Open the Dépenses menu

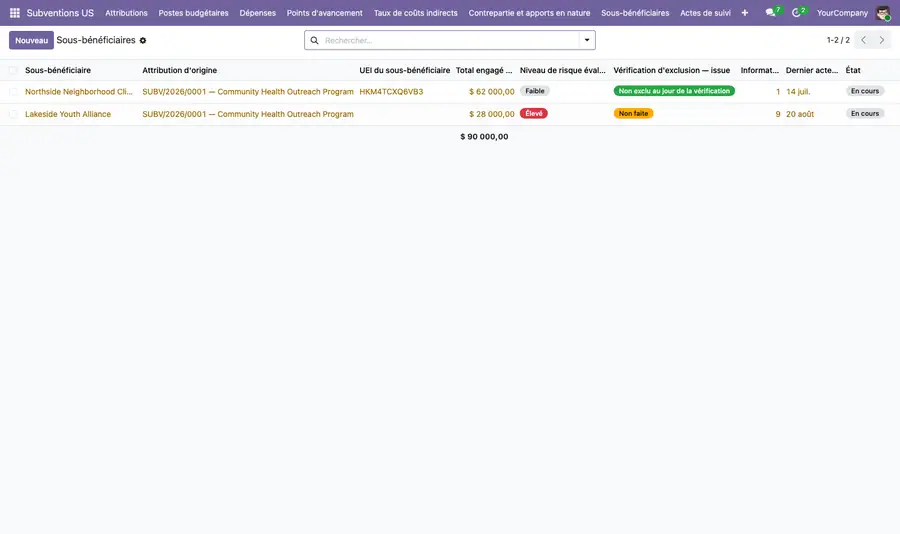258,13
